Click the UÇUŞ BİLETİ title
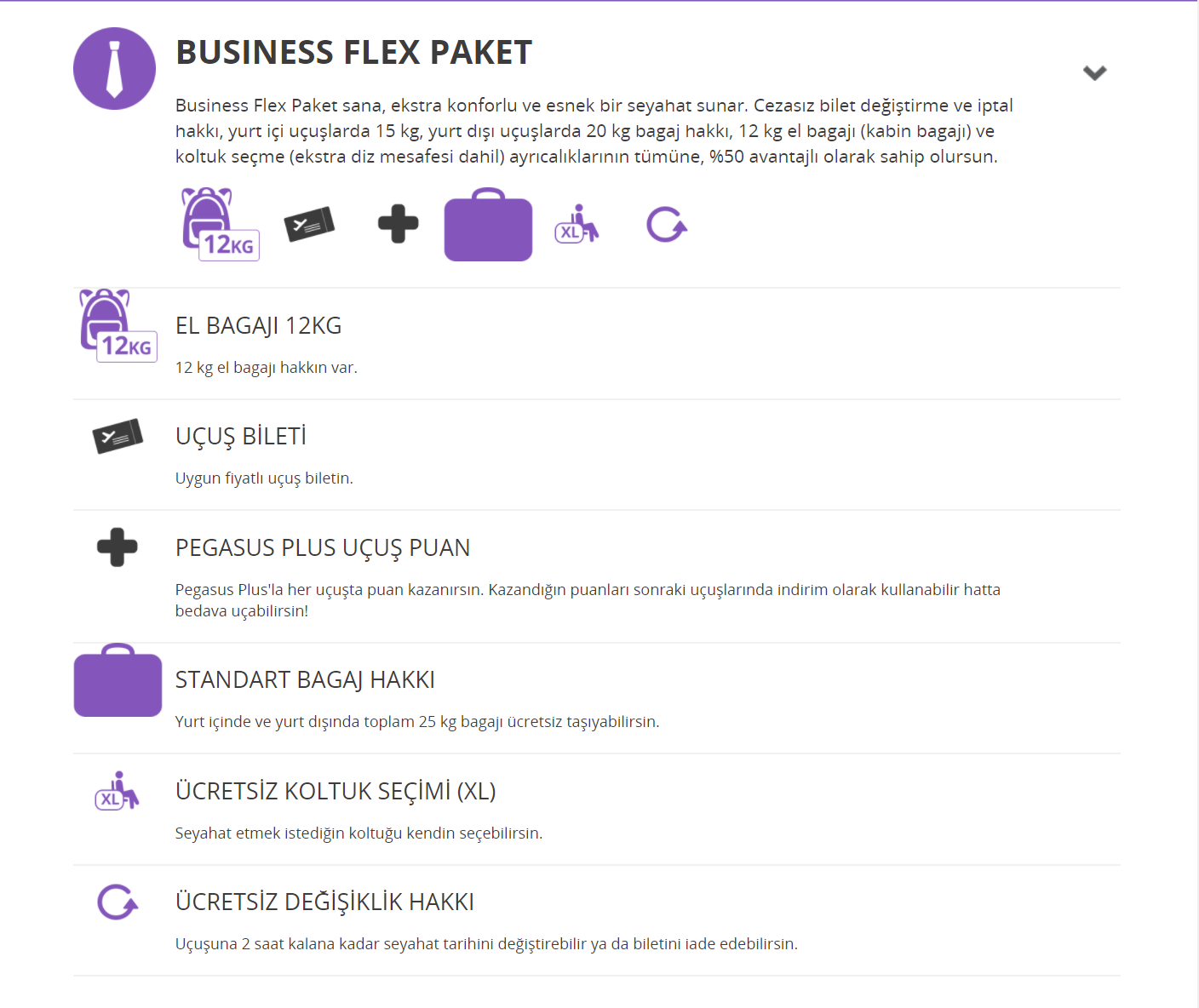1199x1008 pixels. (241, 437)
